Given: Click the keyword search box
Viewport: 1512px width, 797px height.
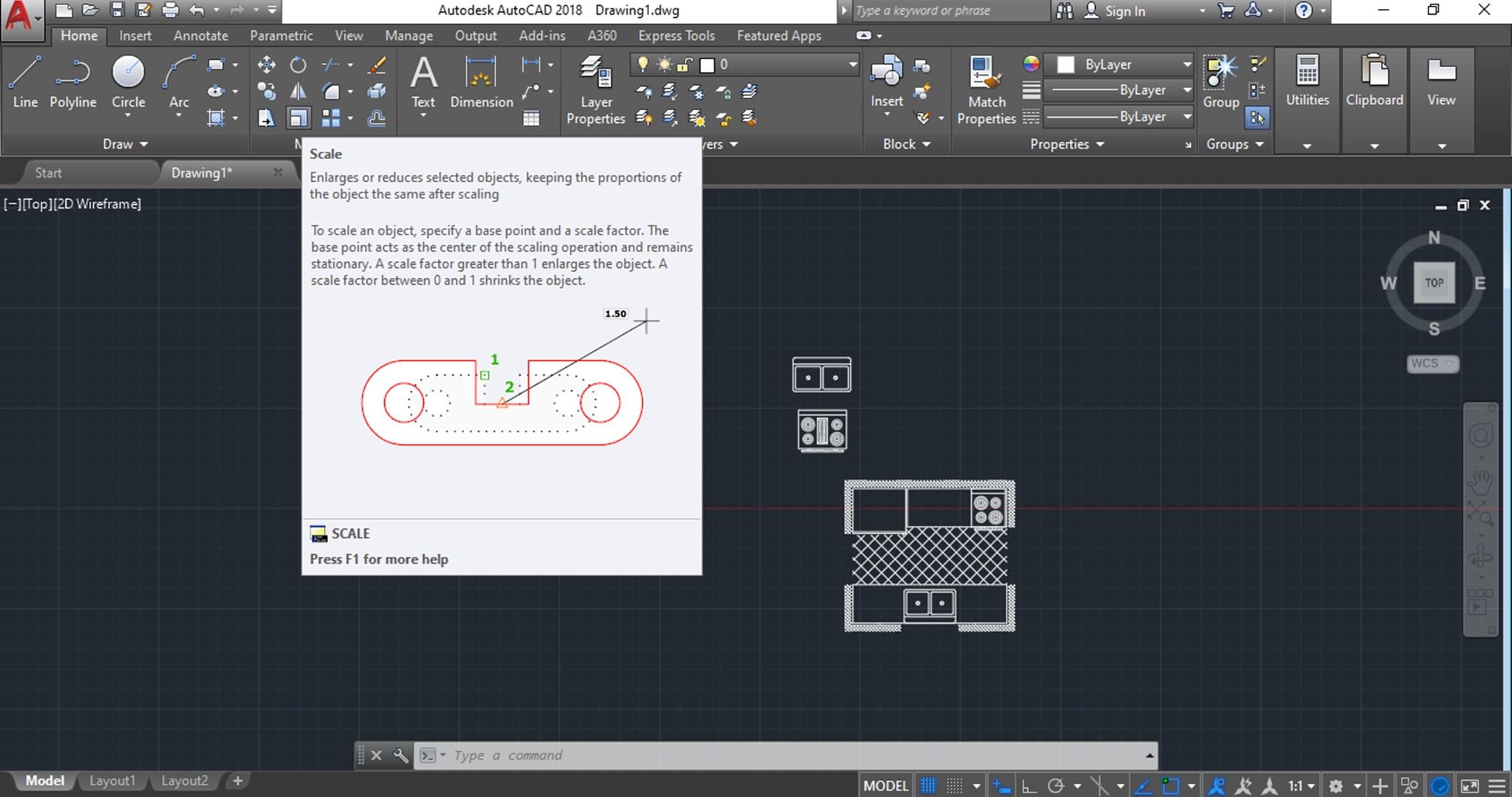Looking at the screenshot, I should pyautogui.click(x=951, y=11).
